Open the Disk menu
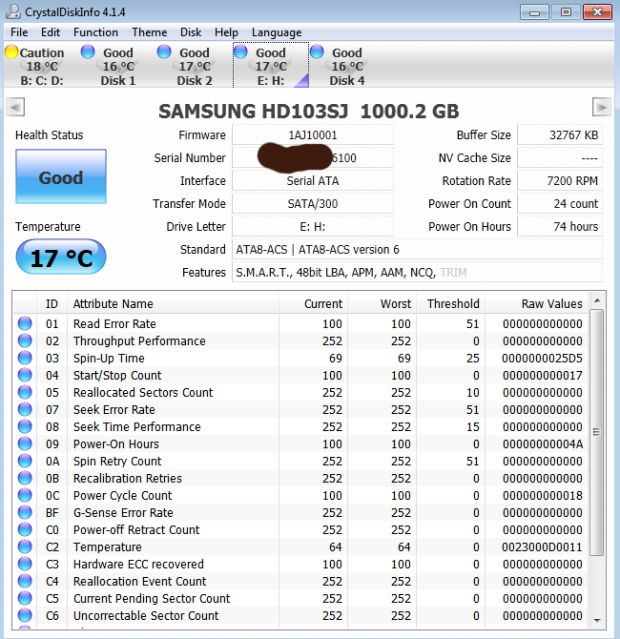Viewport: 620px width, 639px height. (x=191, y=32)
